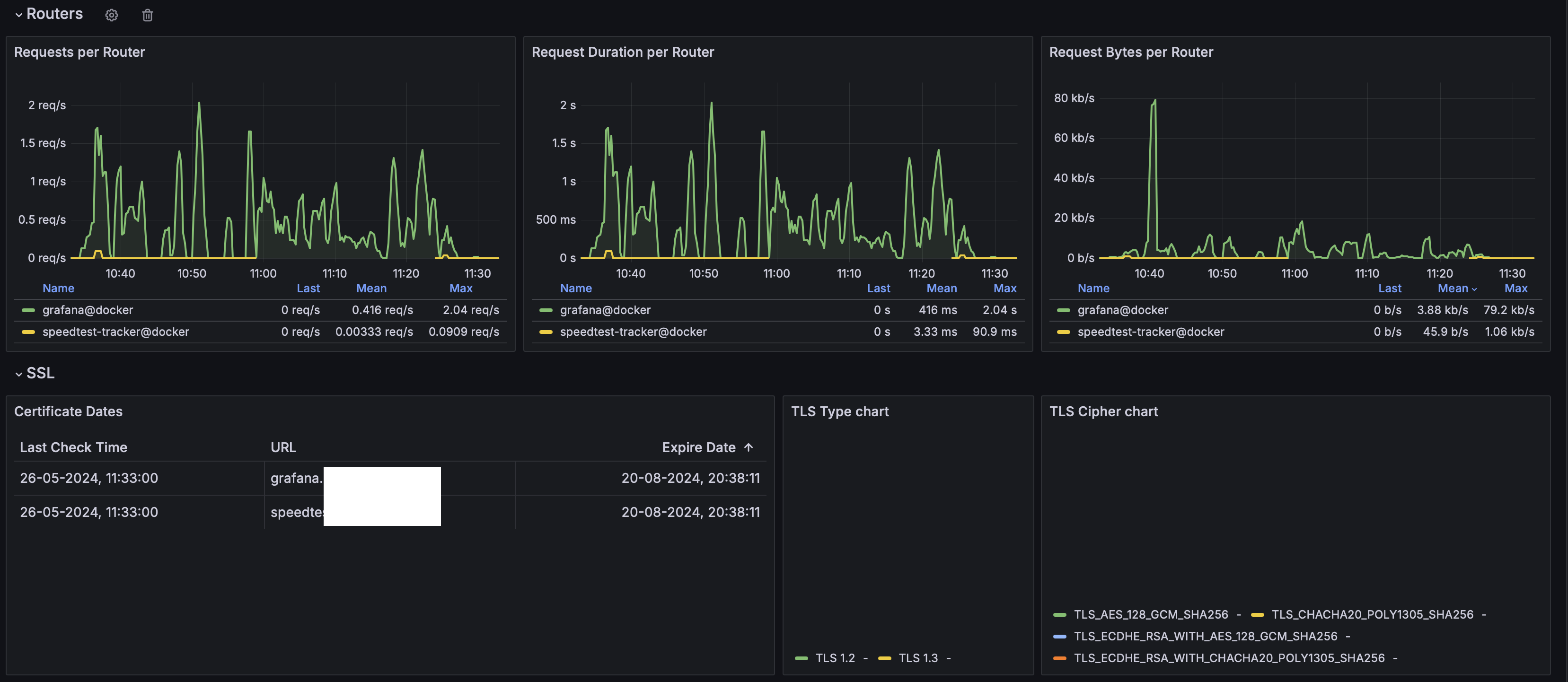Delete the Routers row with trash icon
The width and height of the screenshot is (1568, 682).
coord(147,15)
